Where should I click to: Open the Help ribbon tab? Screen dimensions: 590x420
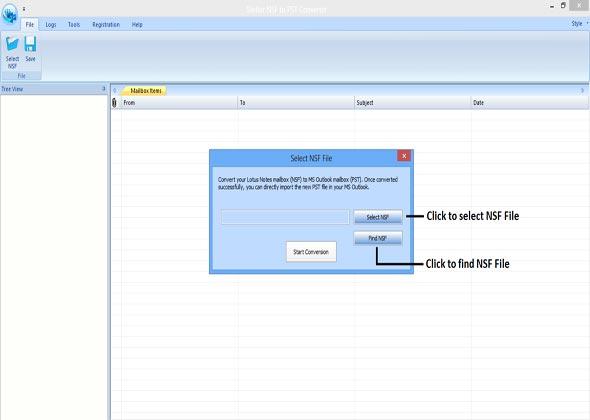[x=137, y=24]
